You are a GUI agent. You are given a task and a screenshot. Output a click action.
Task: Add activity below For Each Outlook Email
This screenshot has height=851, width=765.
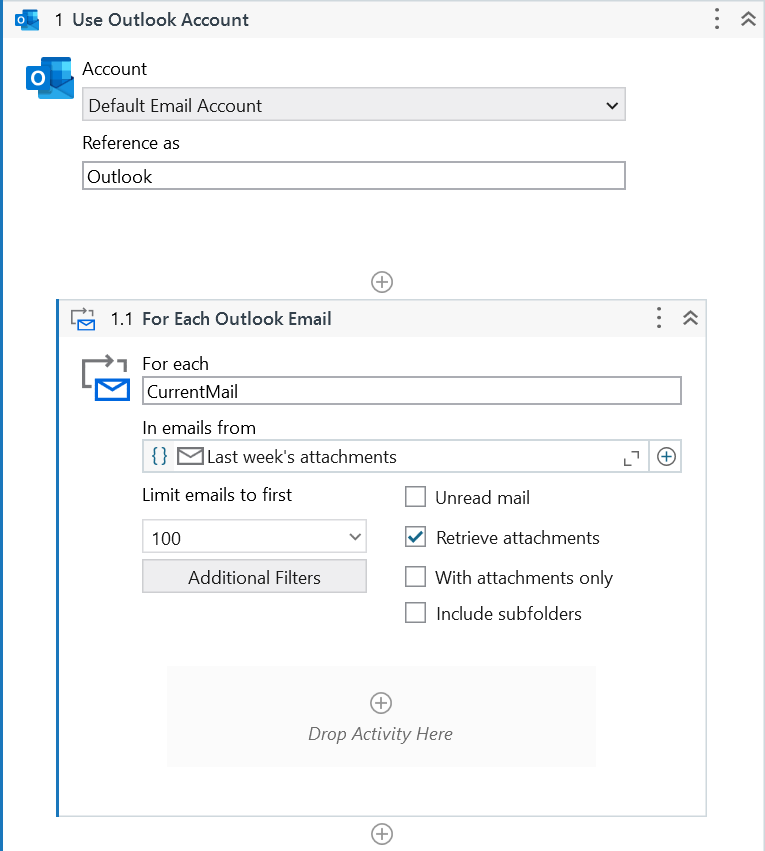click(x=382, y=834)
